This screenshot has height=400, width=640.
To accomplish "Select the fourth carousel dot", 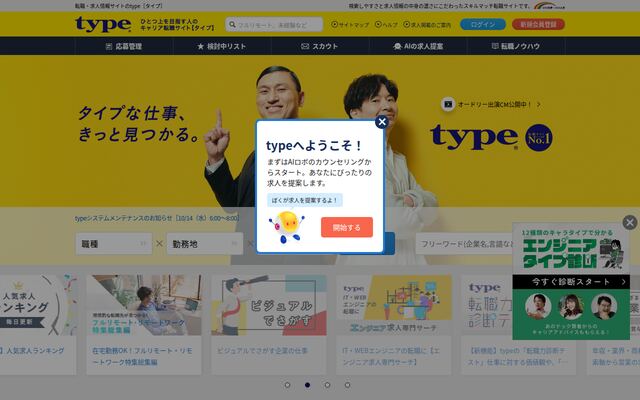I will tap(347, 385).
